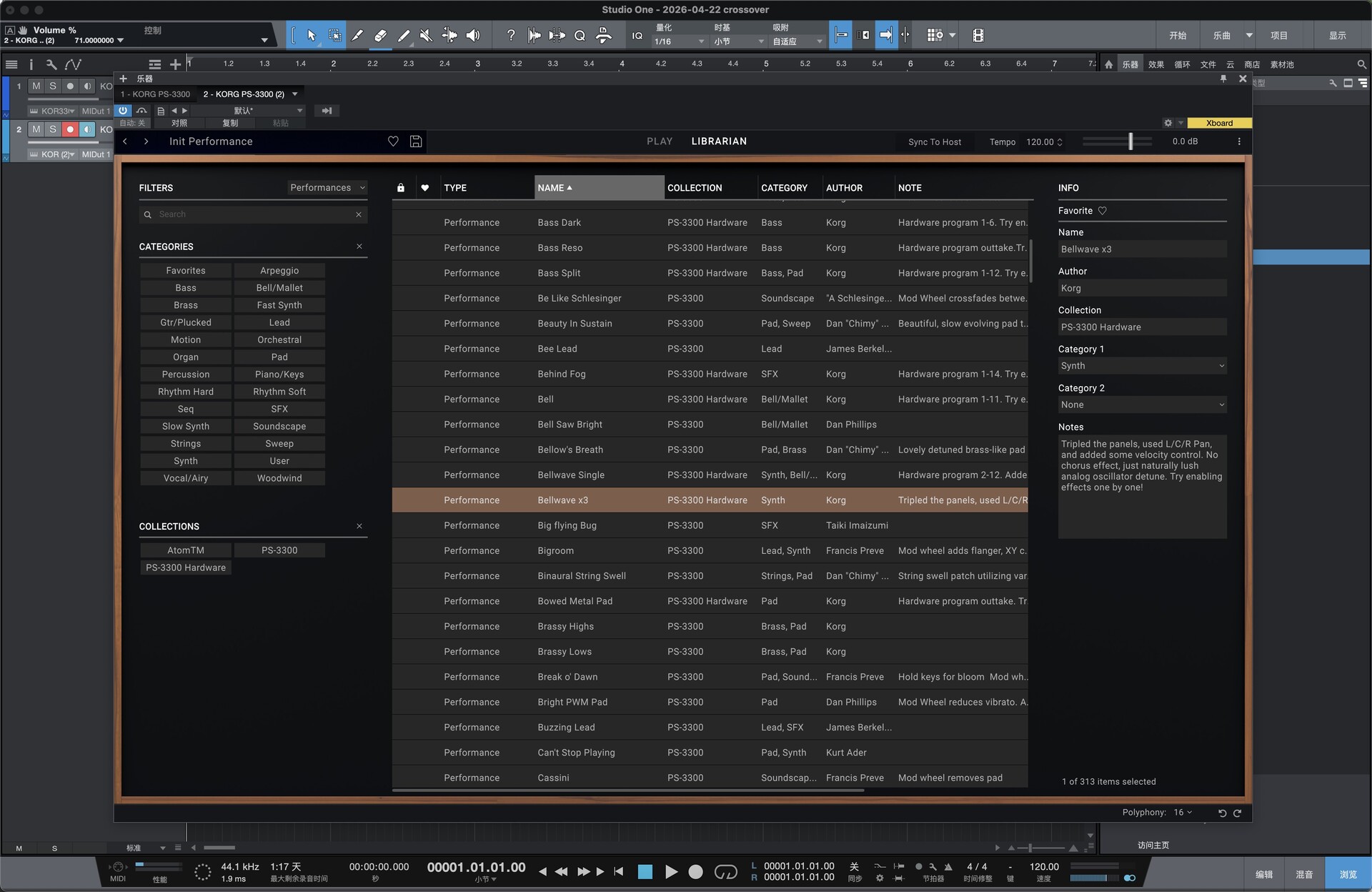1372x892 pixels.
Task: Expand the Category 1 Synth dropdown
Action: pos(1141,366)
